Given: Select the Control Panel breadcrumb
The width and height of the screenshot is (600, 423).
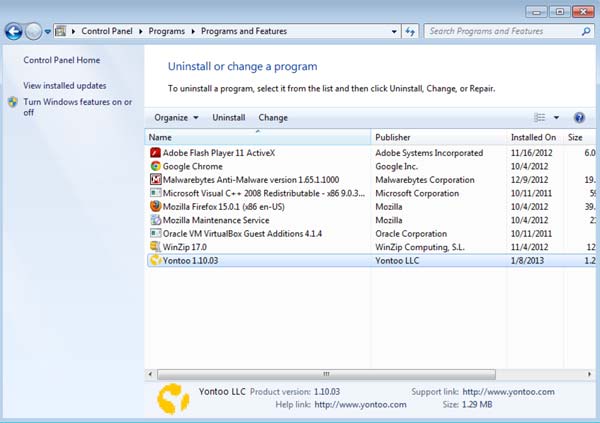Looking at the screenshot, I should 107,31.
